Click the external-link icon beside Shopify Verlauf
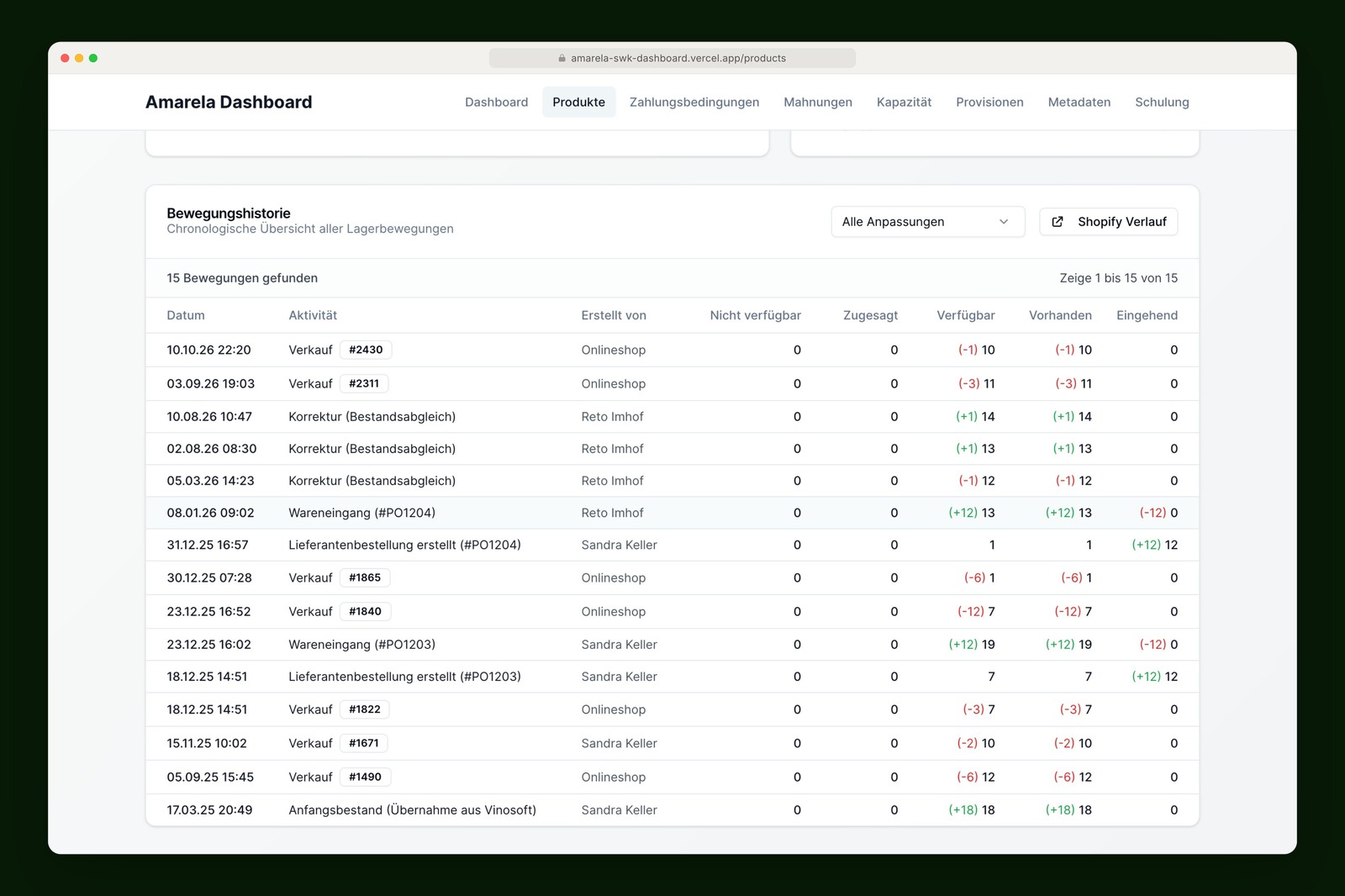The image size is (1345, 896). 1058,222
